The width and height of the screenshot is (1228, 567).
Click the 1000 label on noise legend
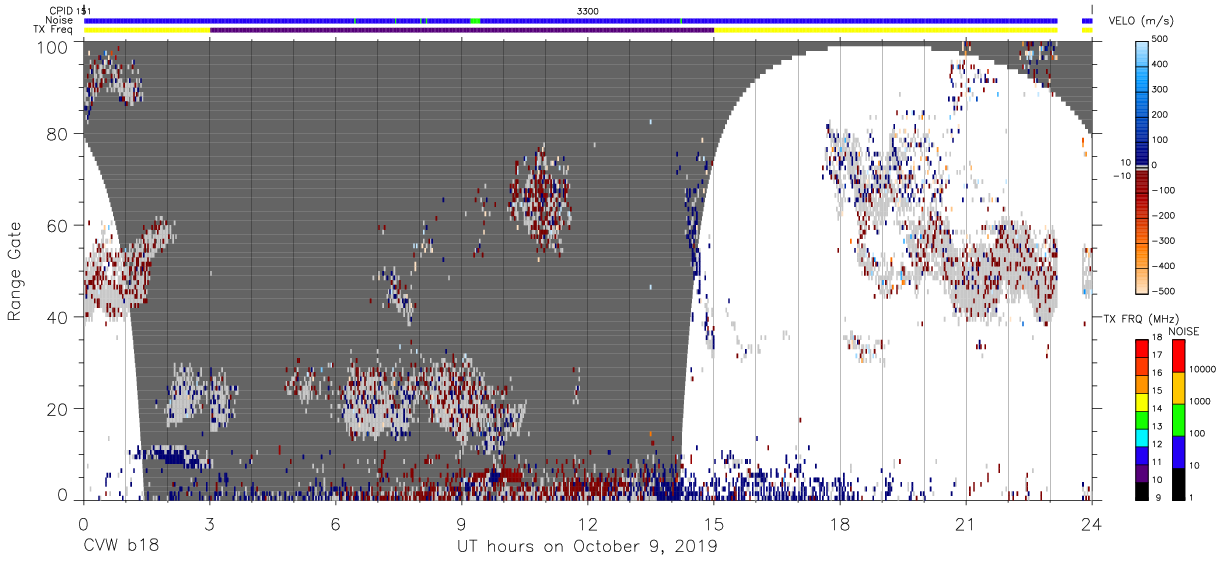(x=1200, y=401)
